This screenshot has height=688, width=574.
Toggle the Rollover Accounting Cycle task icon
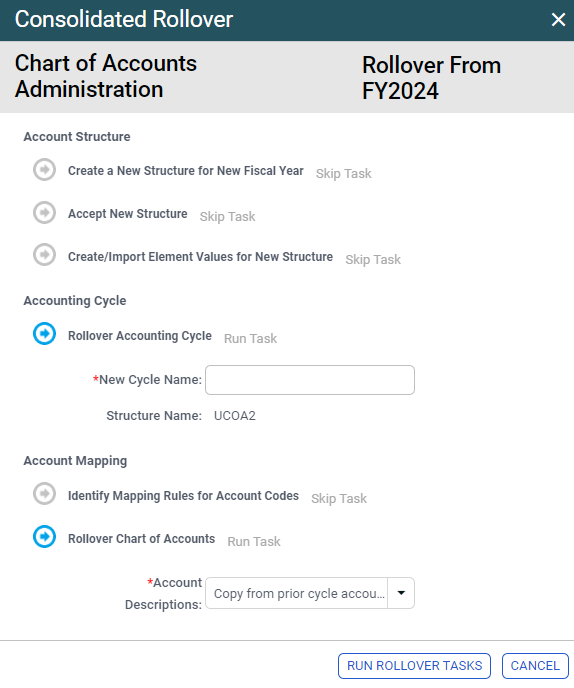(x=44, y=333)
